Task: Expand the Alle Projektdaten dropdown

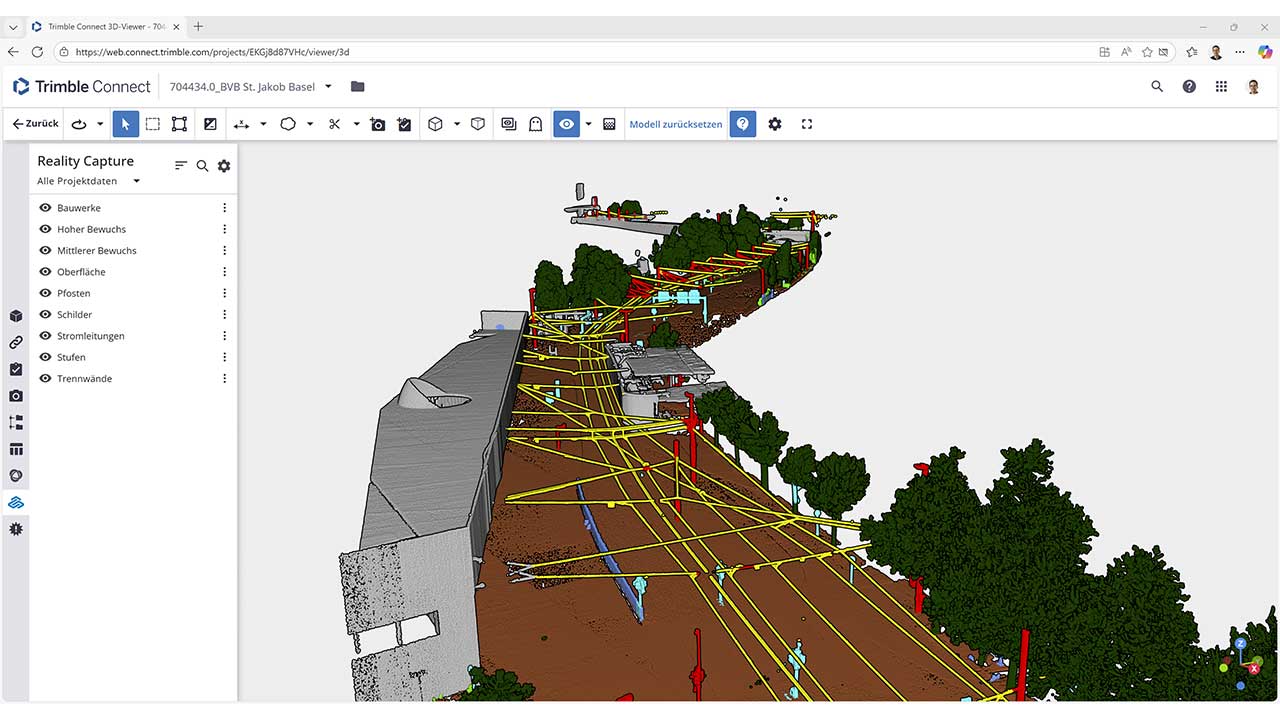Action: (137, 181)
